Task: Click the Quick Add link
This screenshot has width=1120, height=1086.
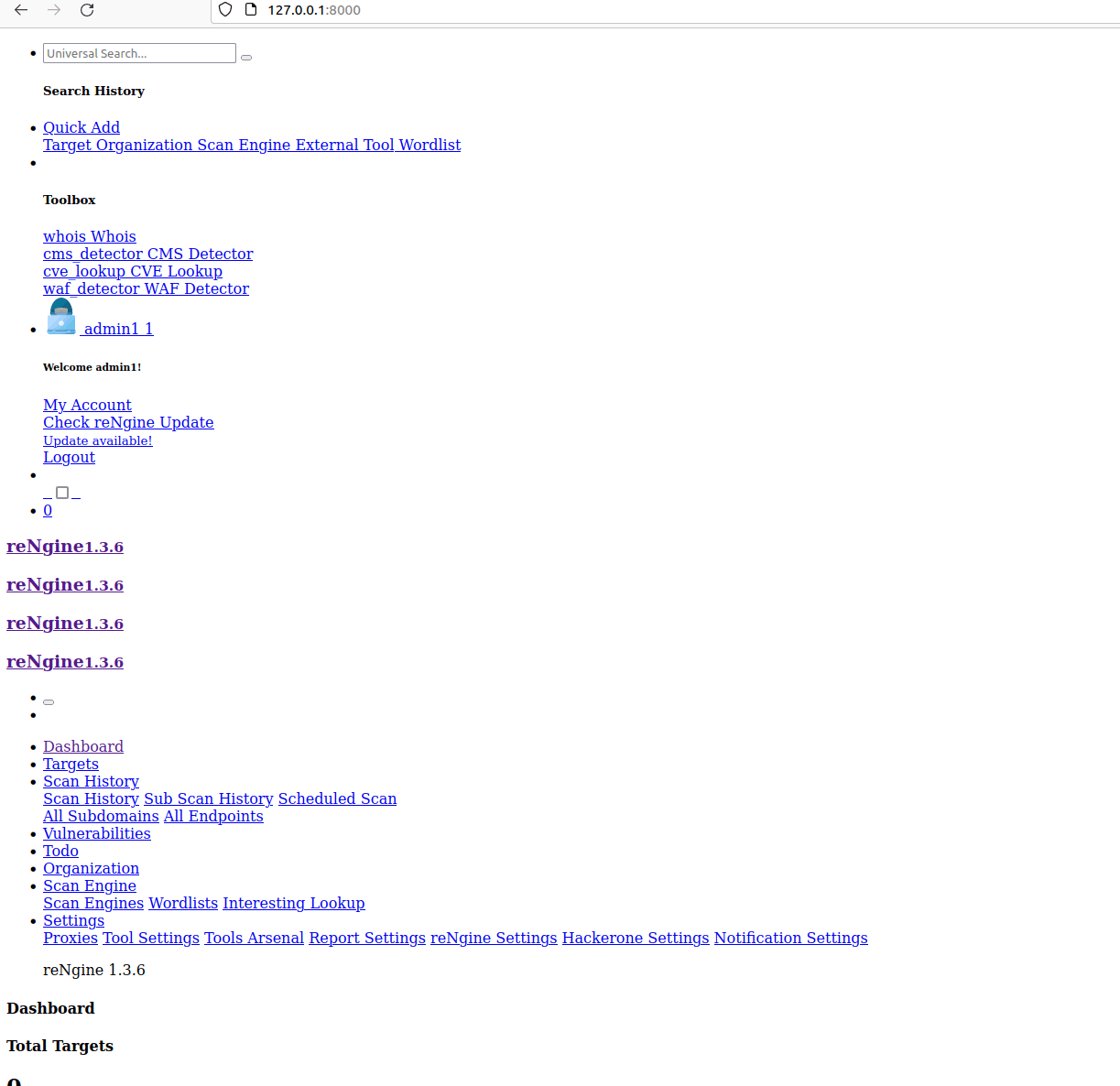Action: (x=81, y=127)
